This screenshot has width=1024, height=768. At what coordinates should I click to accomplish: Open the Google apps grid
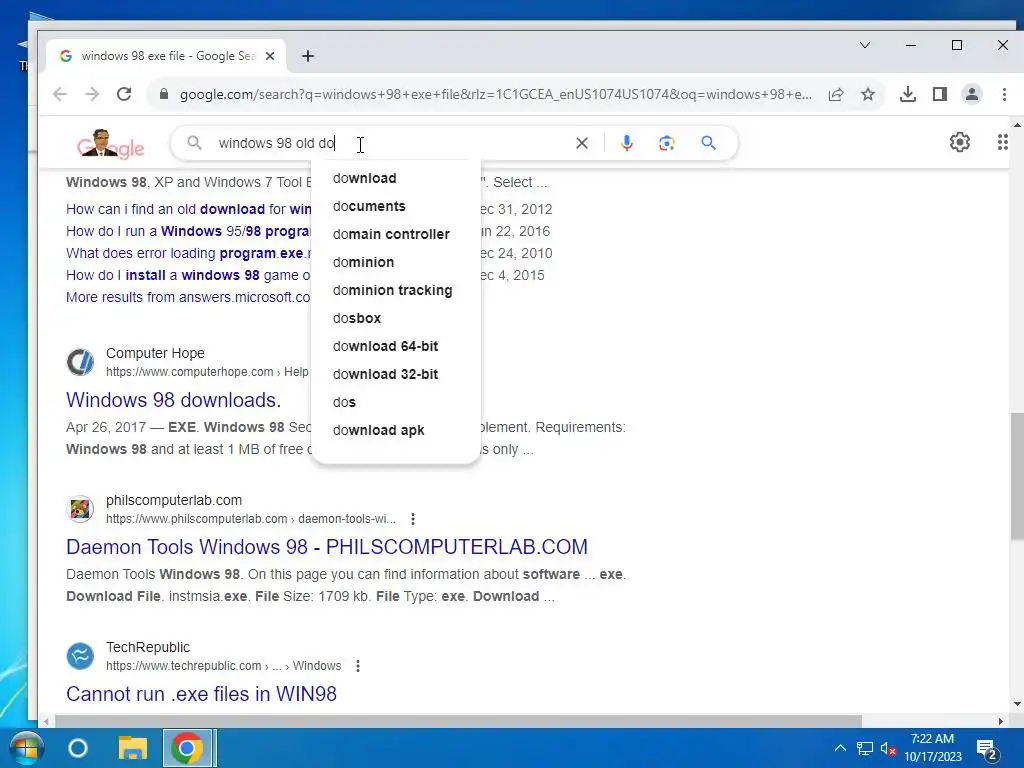[x=1003, y=142]
